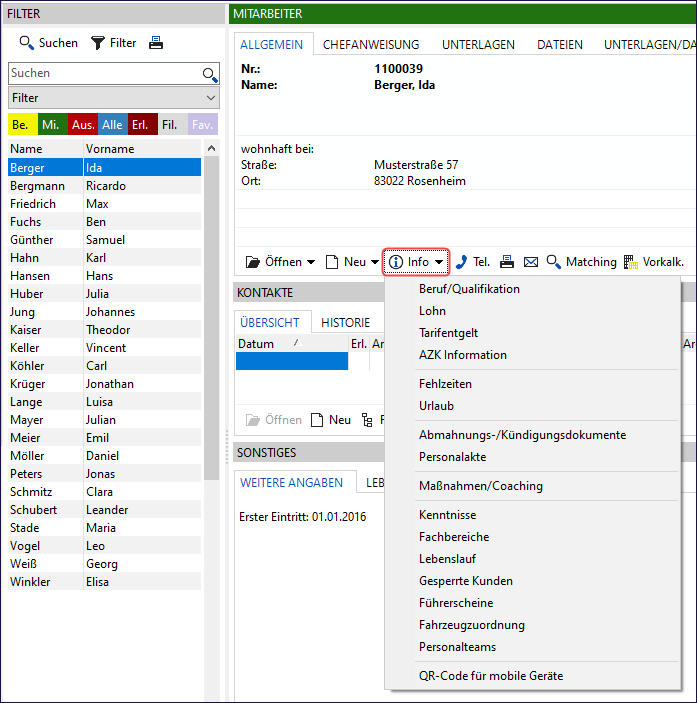Click the email envelope icon
Viewport: 697px width, 703px height.
click(x=531, y=262)
